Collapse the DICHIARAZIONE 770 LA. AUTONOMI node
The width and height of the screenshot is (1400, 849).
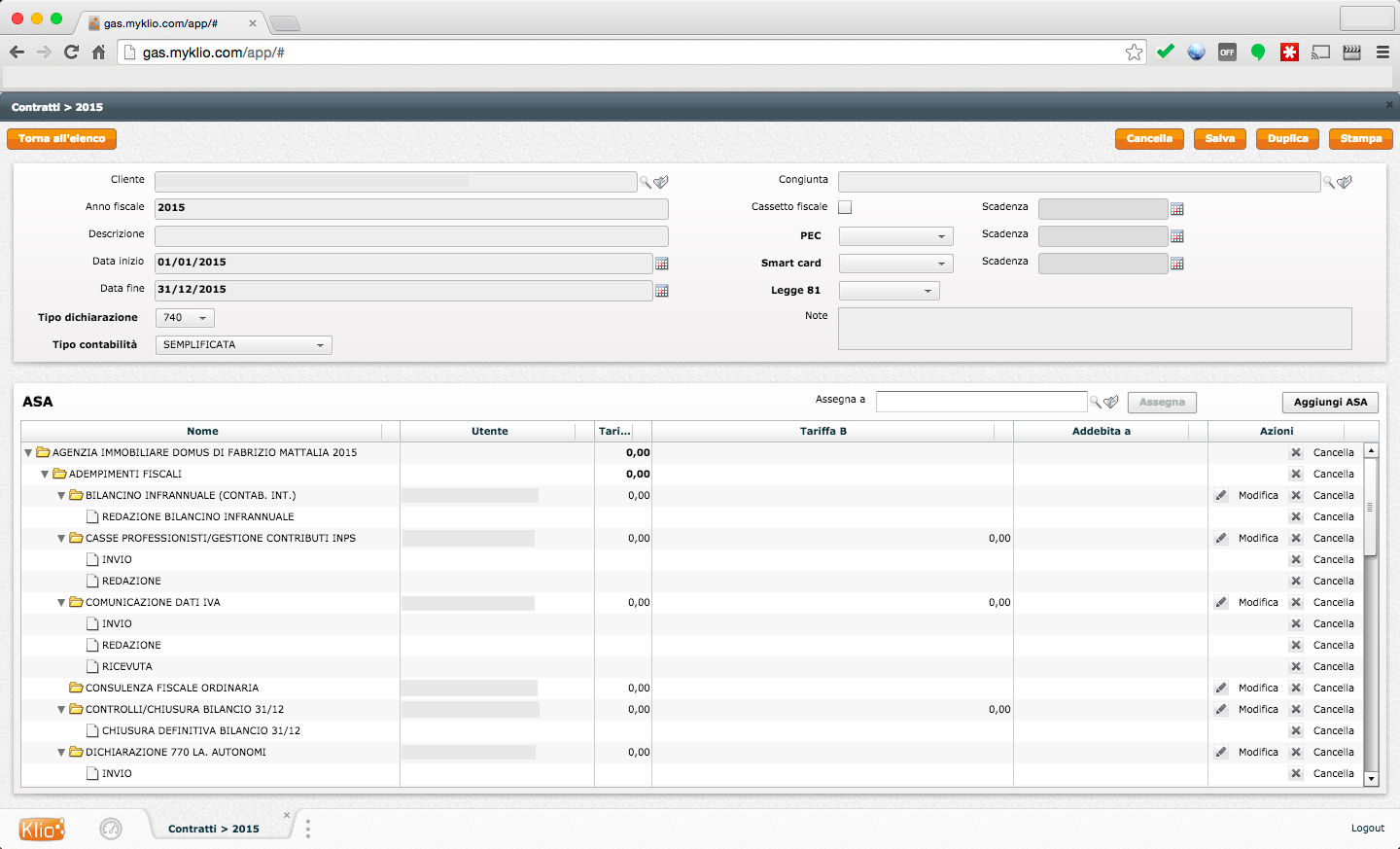61,753
